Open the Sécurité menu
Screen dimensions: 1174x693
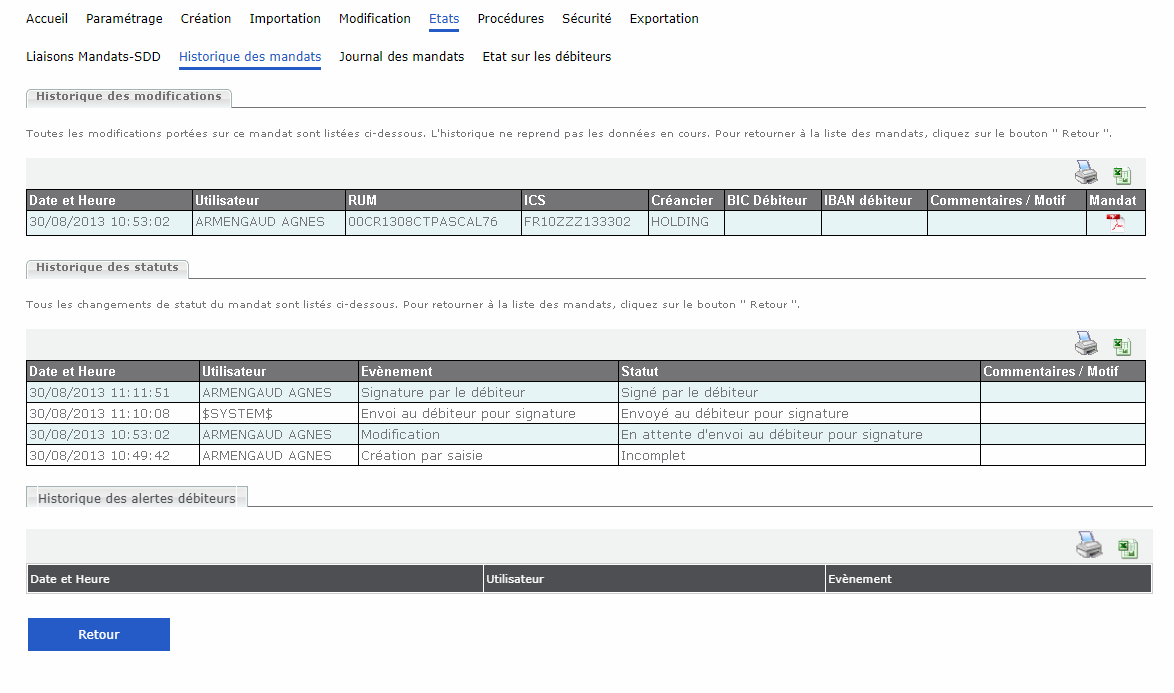pyautogui.click(x=586, y=19)
